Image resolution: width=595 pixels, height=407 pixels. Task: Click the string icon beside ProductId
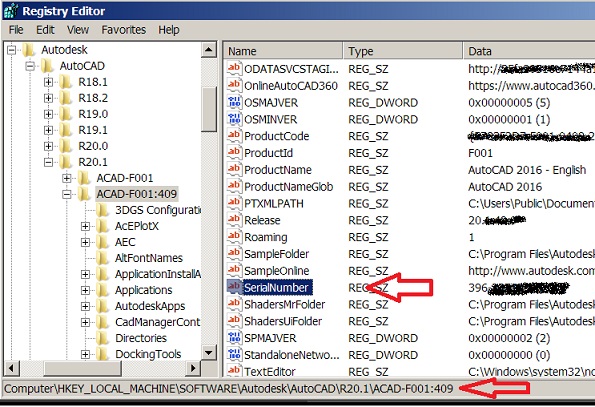pyautogui.click(x=234, y=152)
